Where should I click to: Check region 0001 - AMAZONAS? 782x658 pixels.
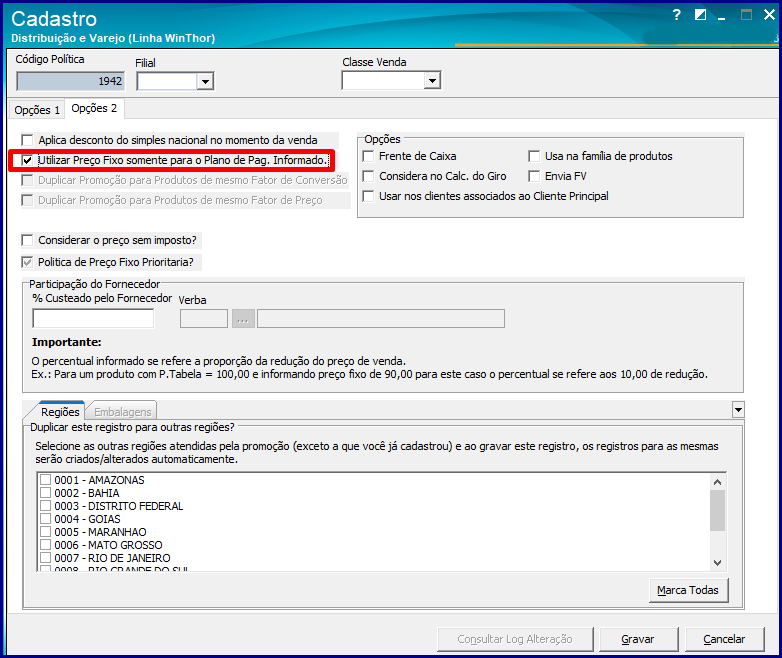pos(45,480)
